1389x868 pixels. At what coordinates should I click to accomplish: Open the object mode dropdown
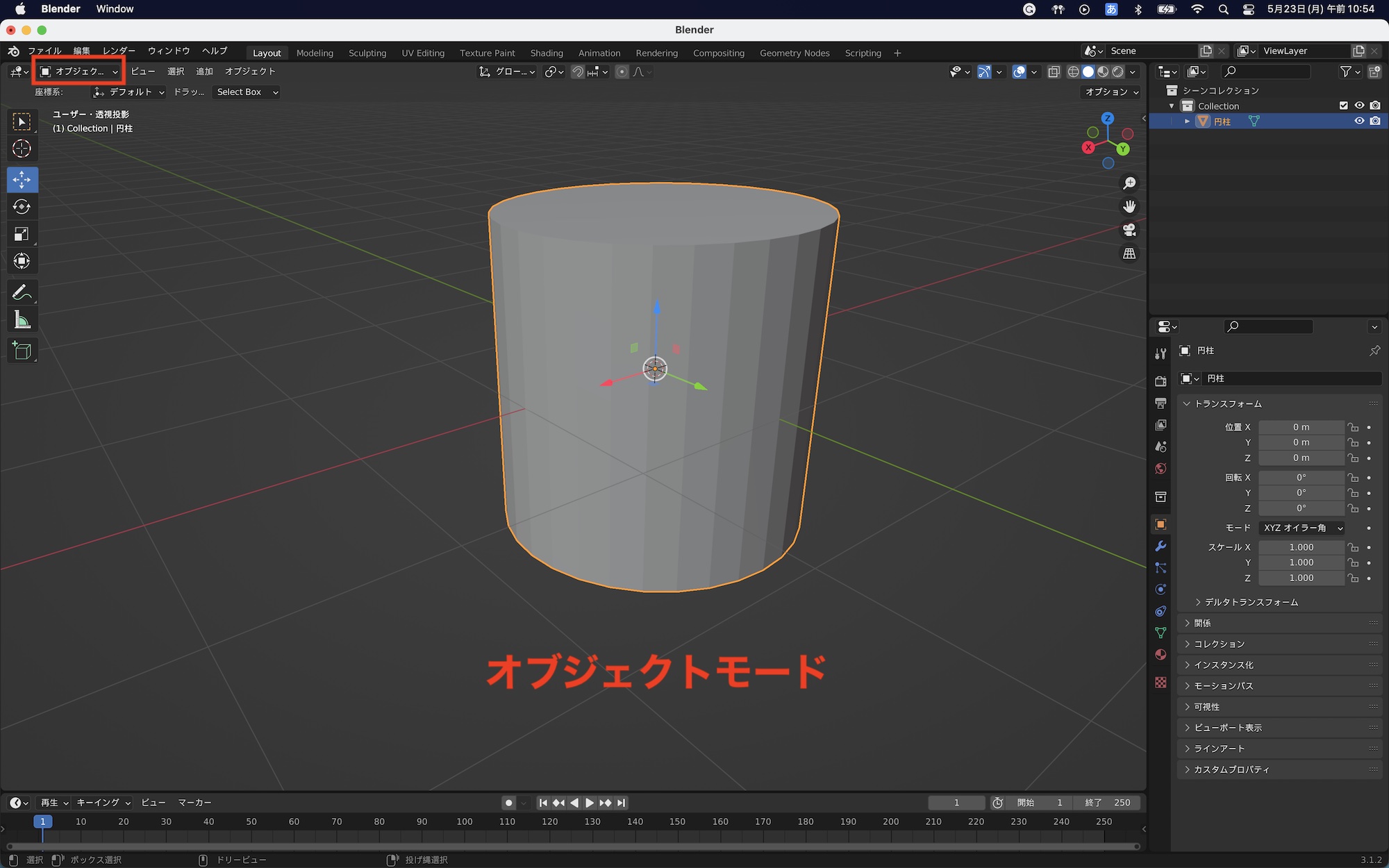pyautogui.click(x=78, y=72)
